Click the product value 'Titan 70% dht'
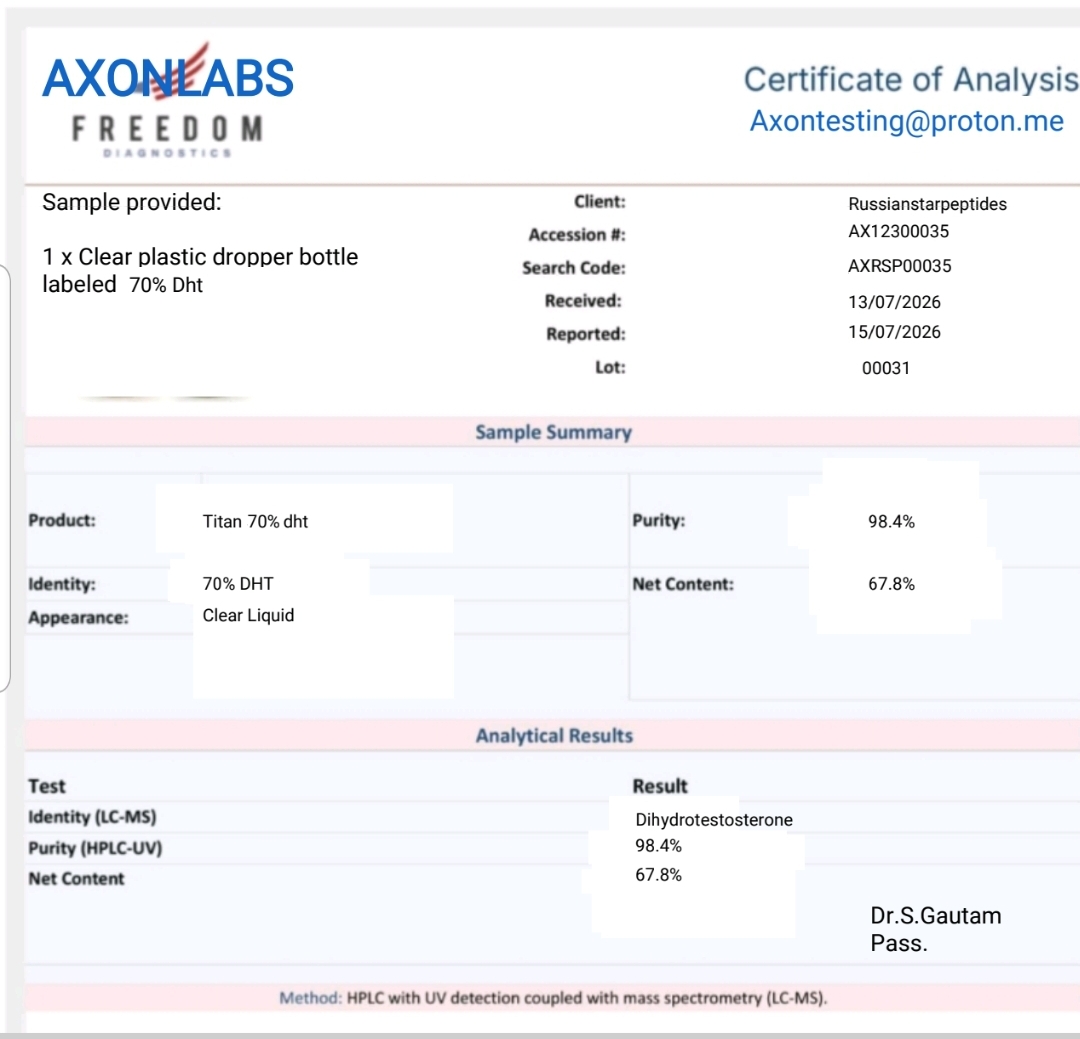The height and width of the screenshot is (1039, 1080). 255,522
